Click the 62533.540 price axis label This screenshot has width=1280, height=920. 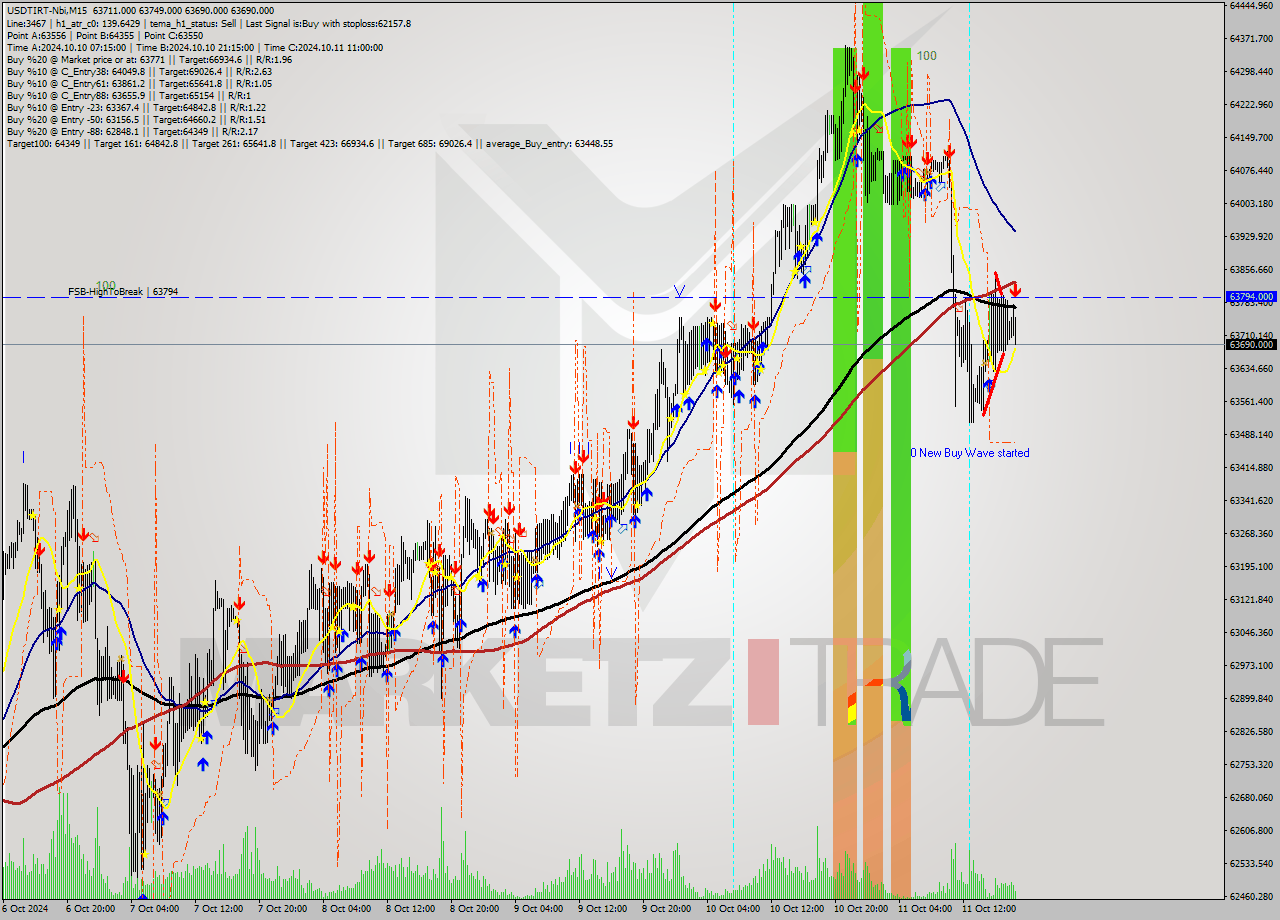(x=1251, y=863)
